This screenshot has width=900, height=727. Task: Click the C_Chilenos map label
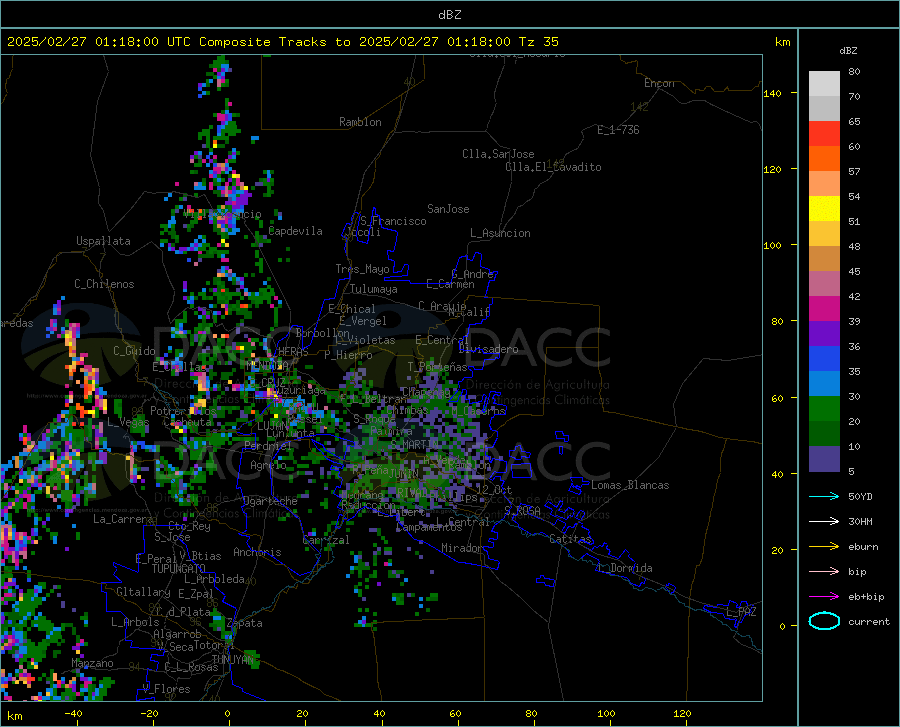pos(104,284)
